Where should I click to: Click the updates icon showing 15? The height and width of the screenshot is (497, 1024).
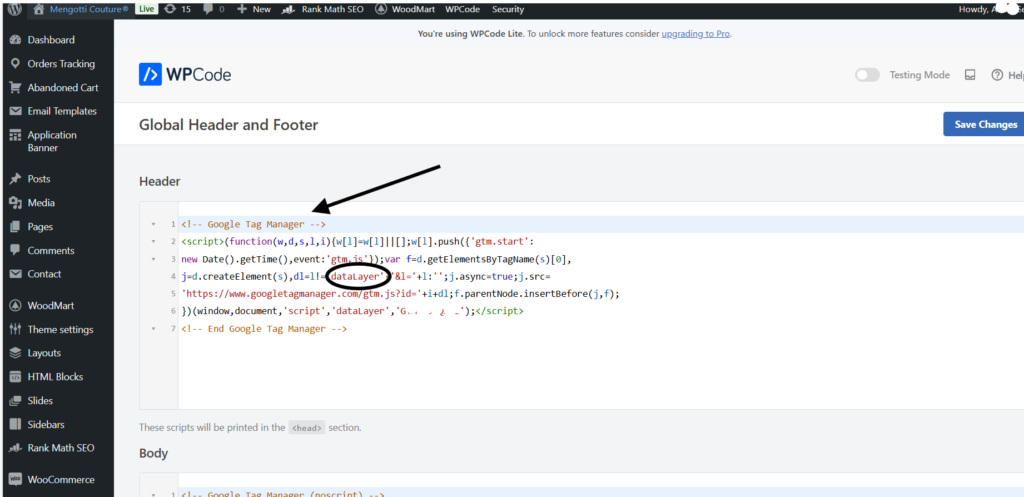coord(178,9)
